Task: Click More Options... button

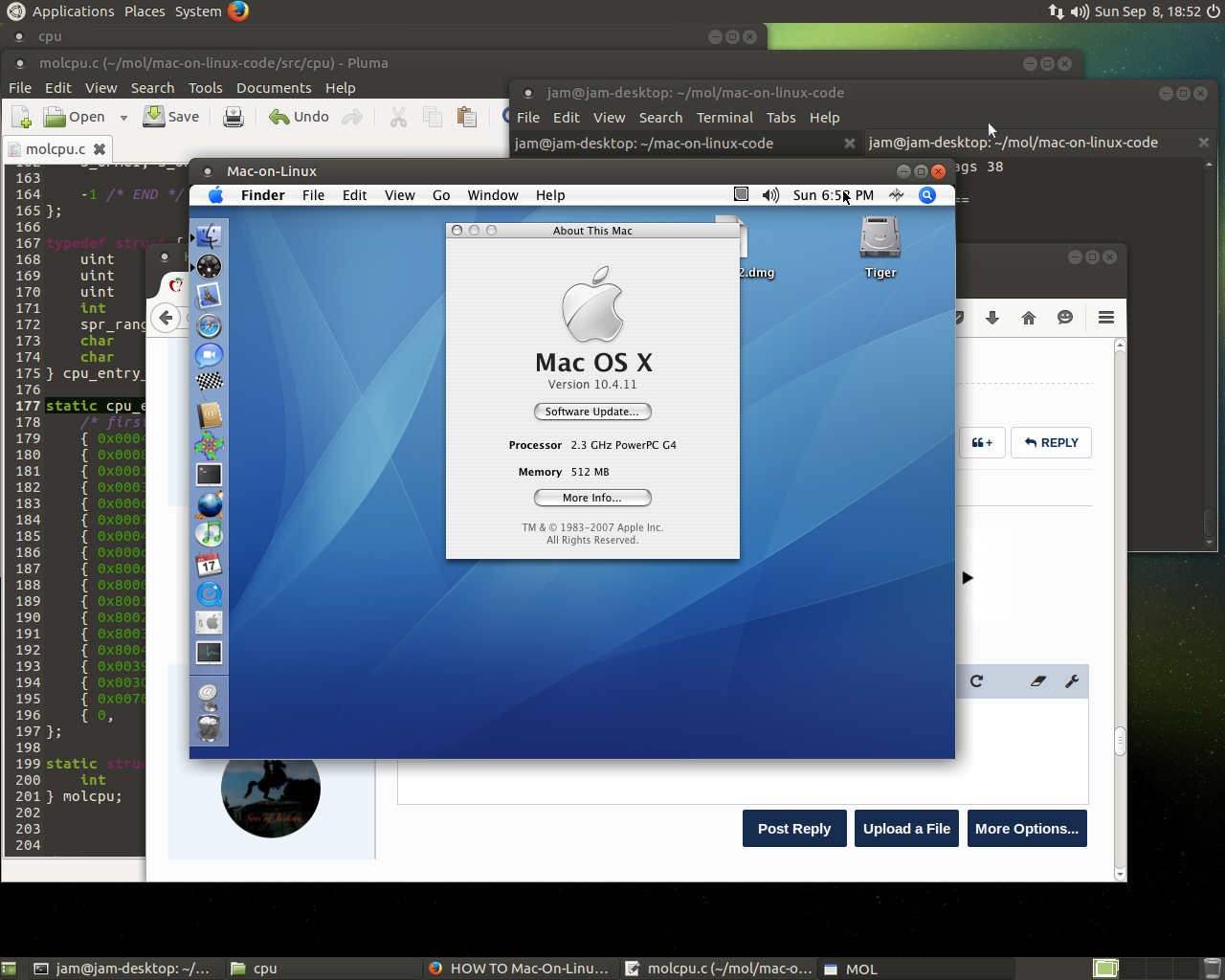Action: (x=1027, y=829)
